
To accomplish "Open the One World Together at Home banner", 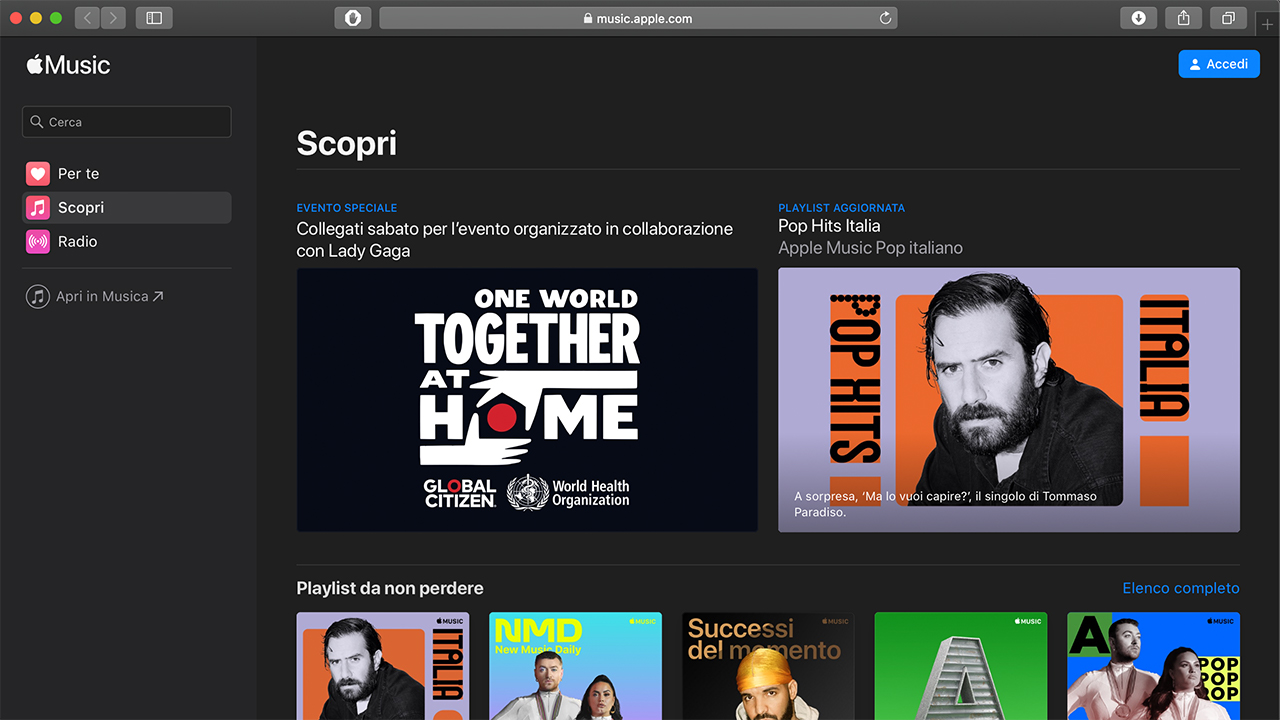I will [527, 400].
